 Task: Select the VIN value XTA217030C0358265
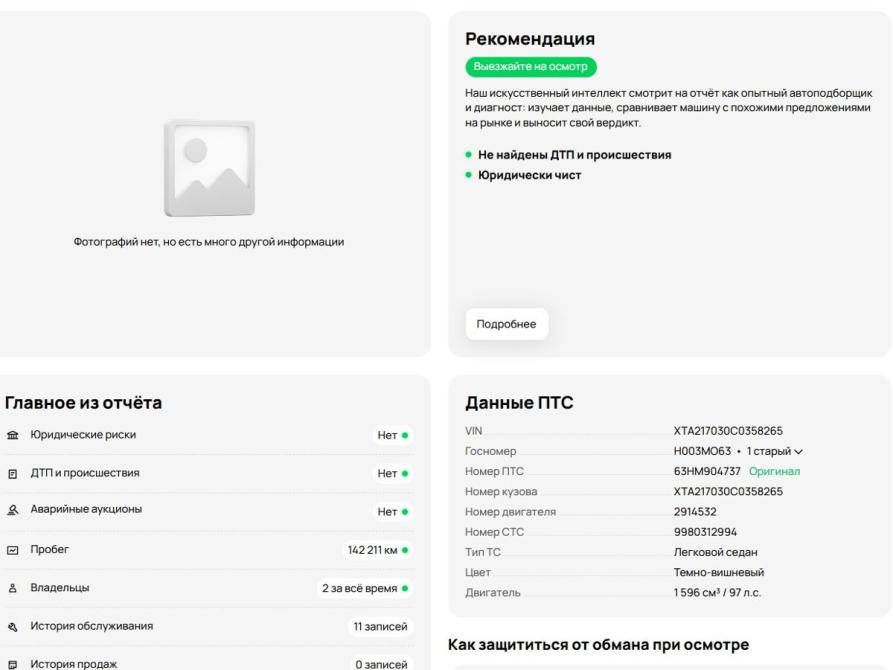(x=728, y=431)
